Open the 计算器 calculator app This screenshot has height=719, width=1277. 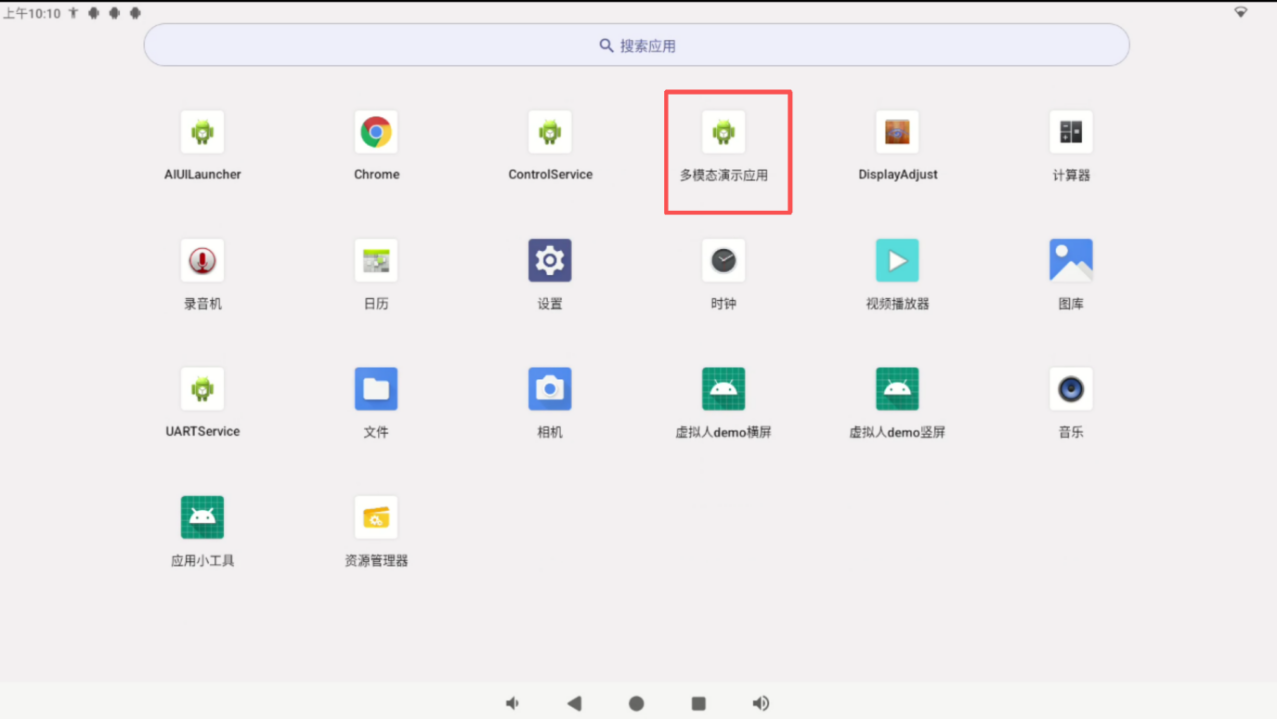click(1070, 132)
